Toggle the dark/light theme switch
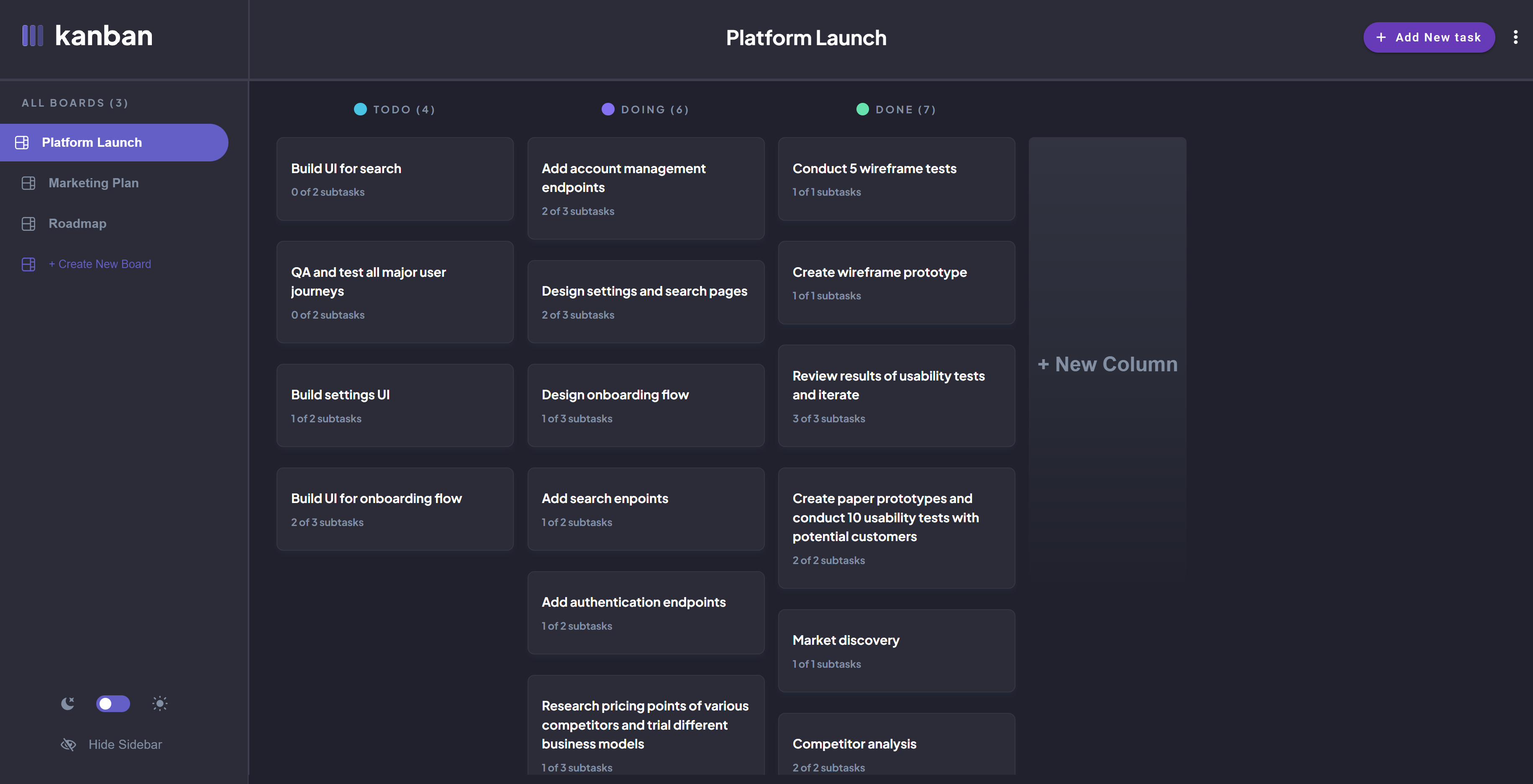 (x=113, y=704)
